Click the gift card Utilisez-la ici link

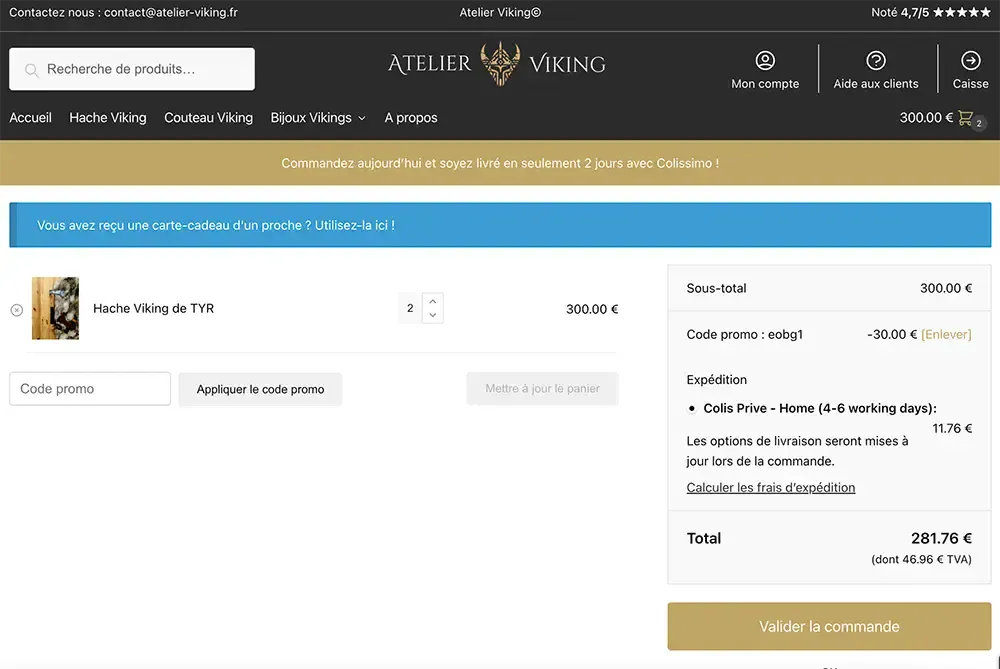pyautogui.click(x=355, y=225)
